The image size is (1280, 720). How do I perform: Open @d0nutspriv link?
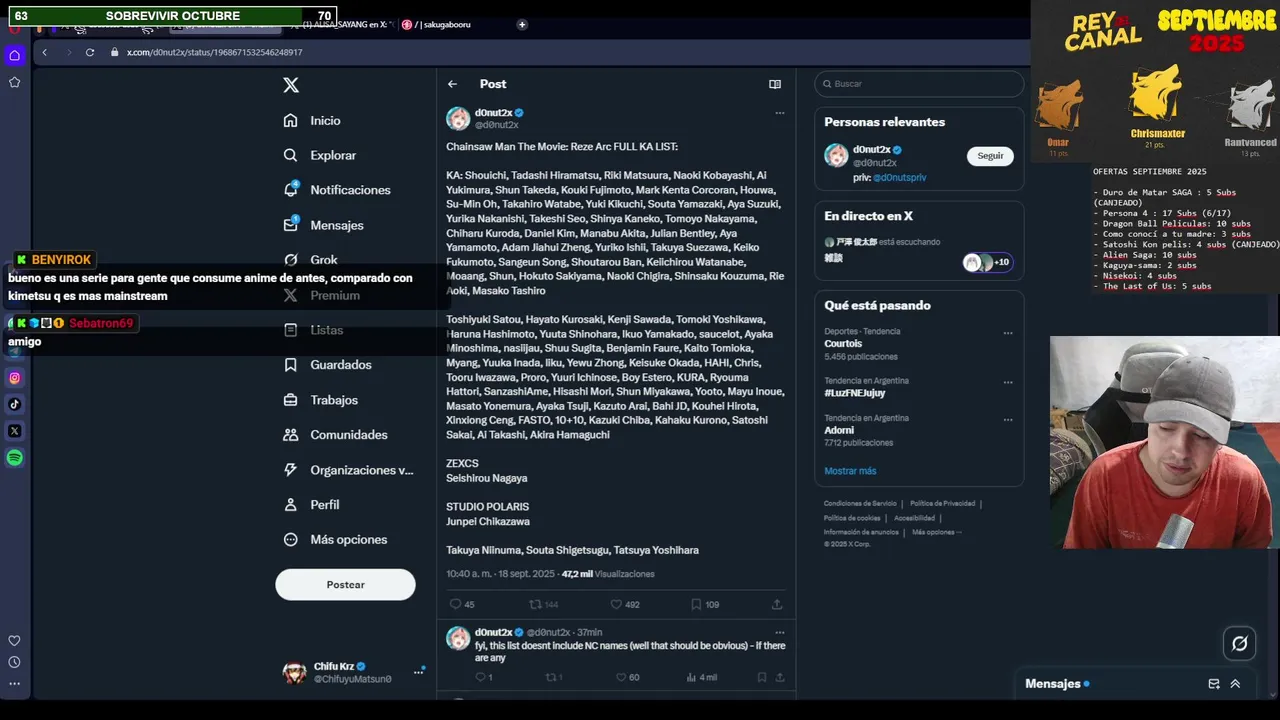click(x=899, y=177)
